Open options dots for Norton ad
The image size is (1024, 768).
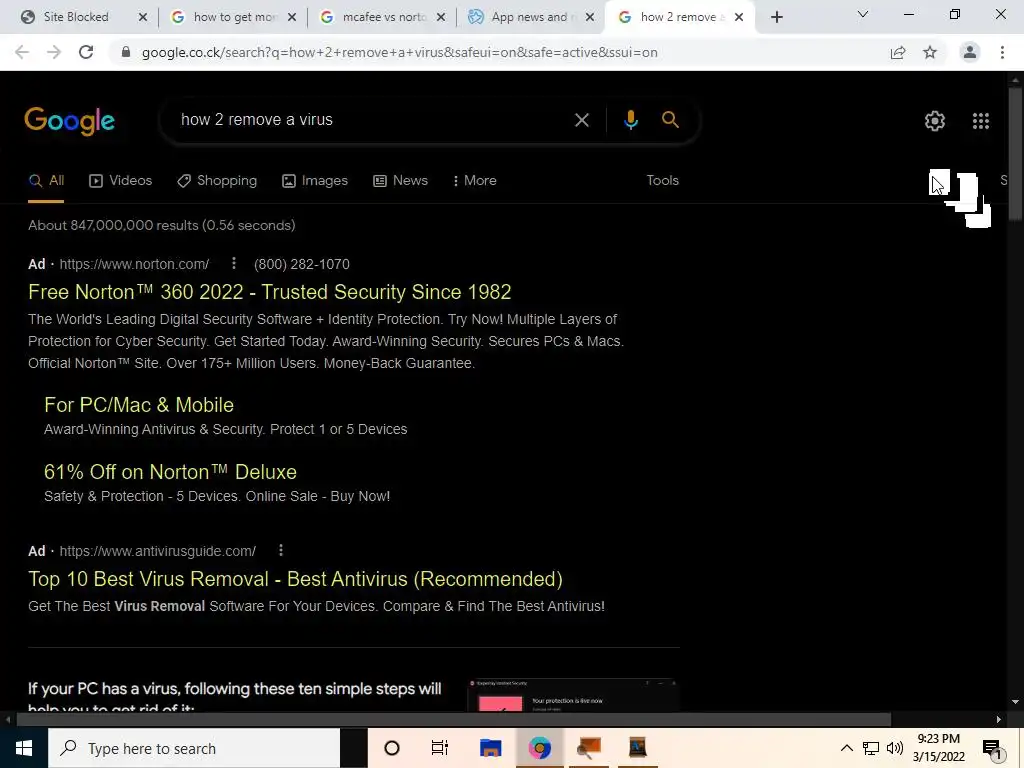point(234,263)
